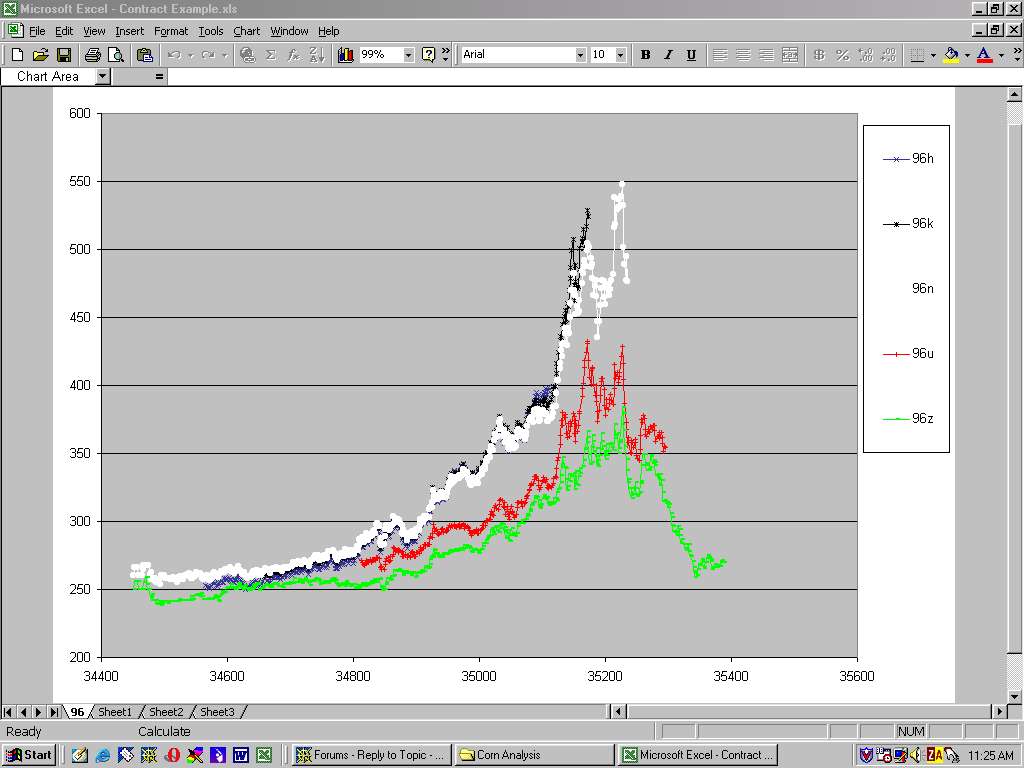Apply the yellow Fill Color bucket
Viewport: 1024px width, 768px height.
tap(951, 55)
